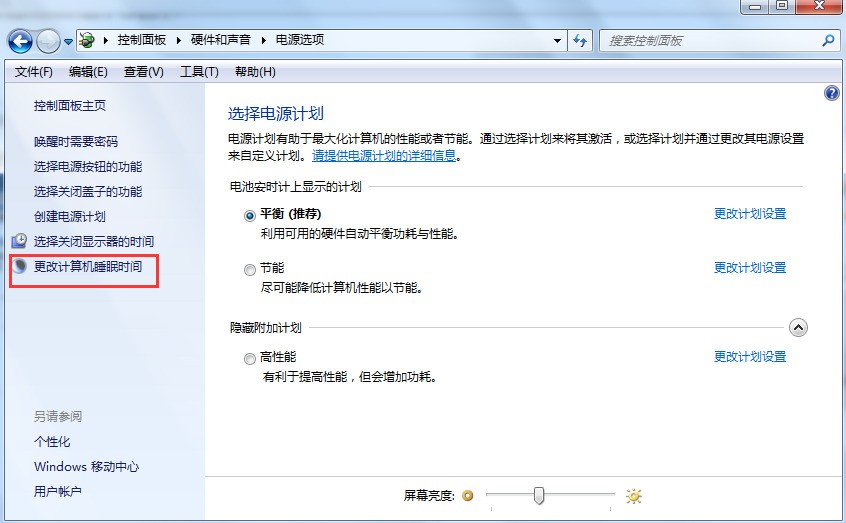
Task: Collapse the 隐藏附加计划 section
Action: coord(798,328)
